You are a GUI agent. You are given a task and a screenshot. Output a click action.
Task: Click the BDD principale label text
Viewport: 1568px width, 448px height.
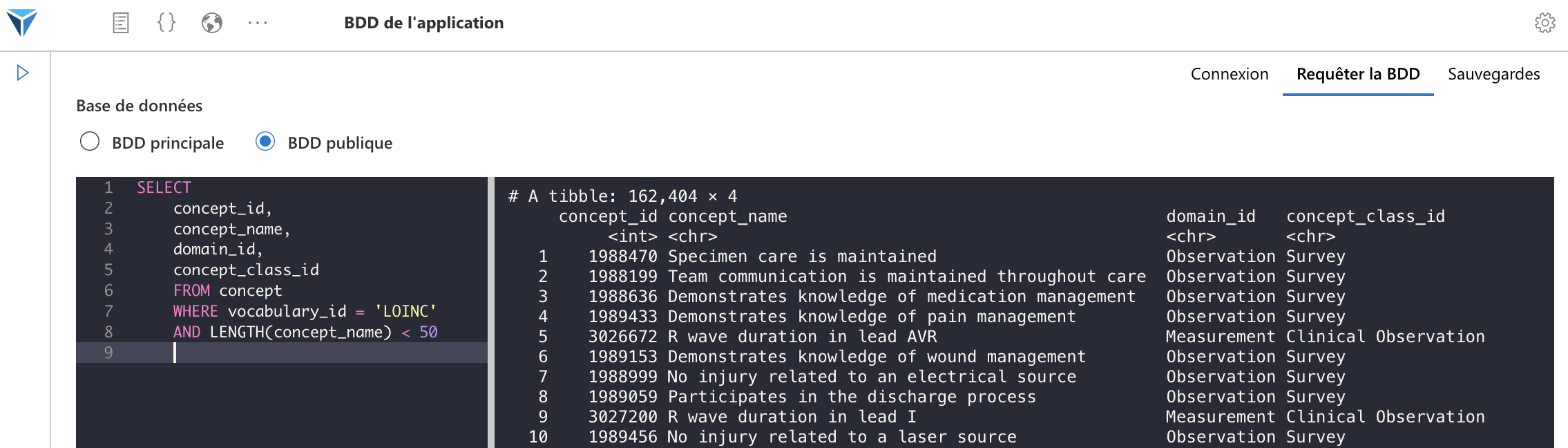click(x=168, y=143)
